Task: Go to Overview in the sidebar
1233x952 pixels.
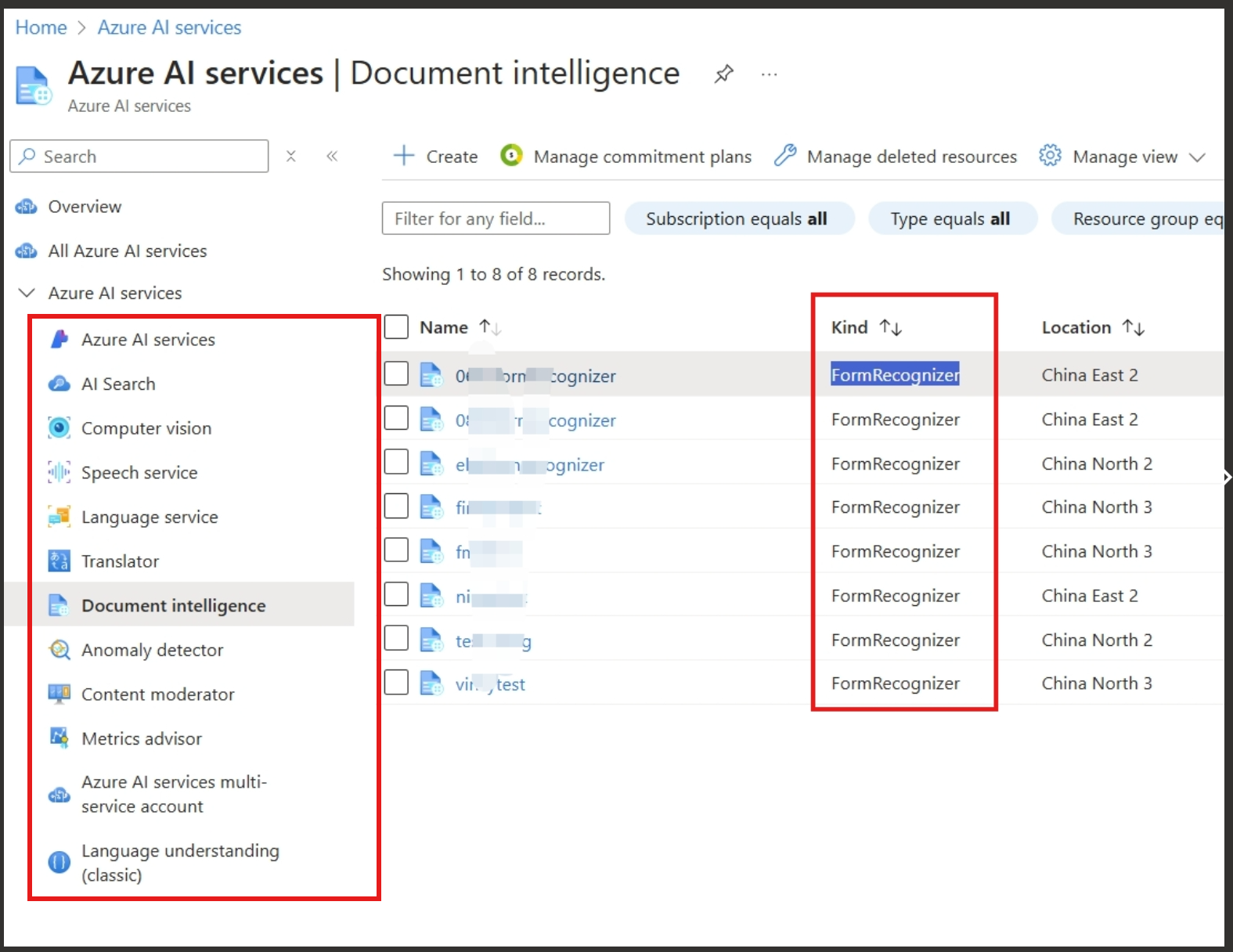Action: click(x=85, y=207)
